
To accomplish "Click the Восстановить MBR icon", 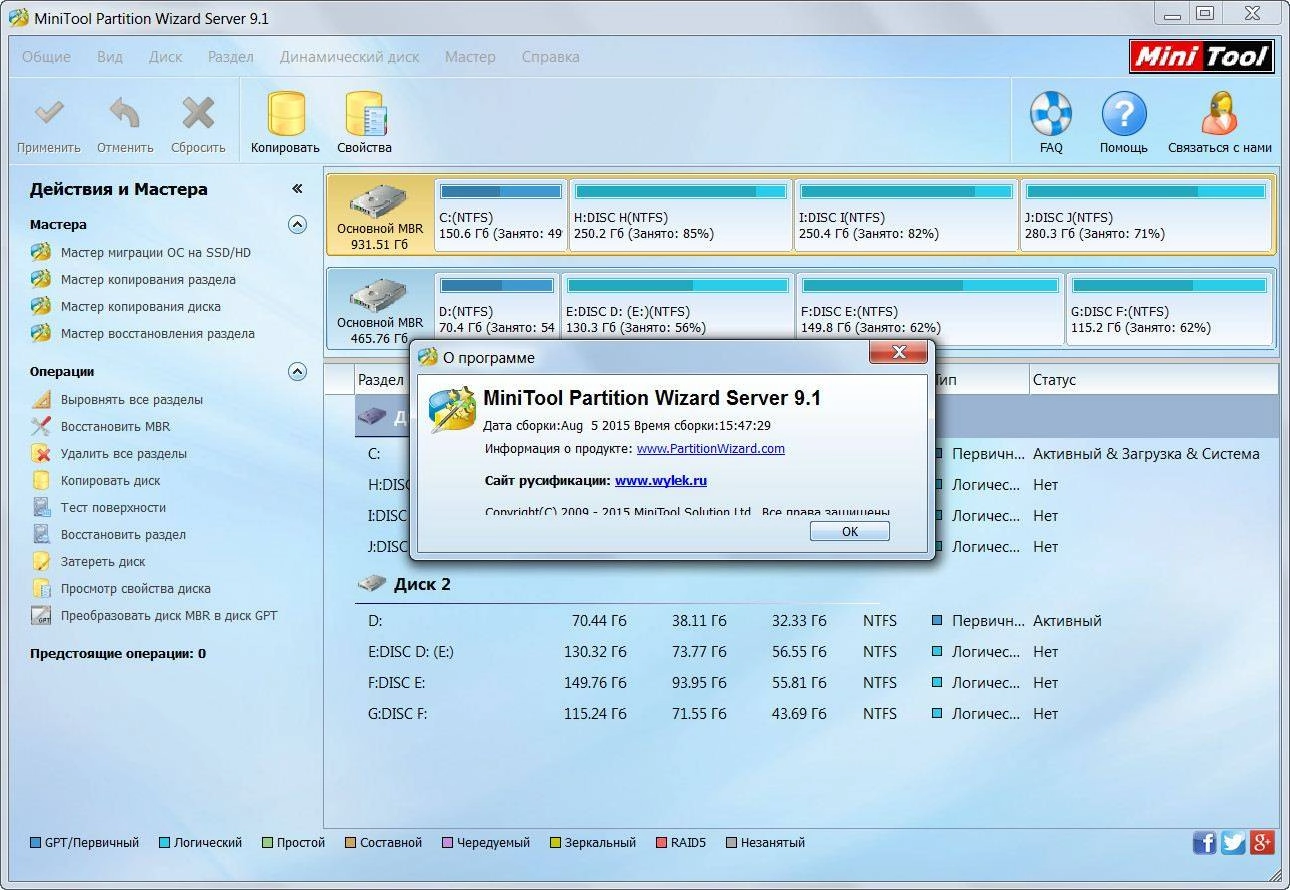I will (x=41, y=426).
